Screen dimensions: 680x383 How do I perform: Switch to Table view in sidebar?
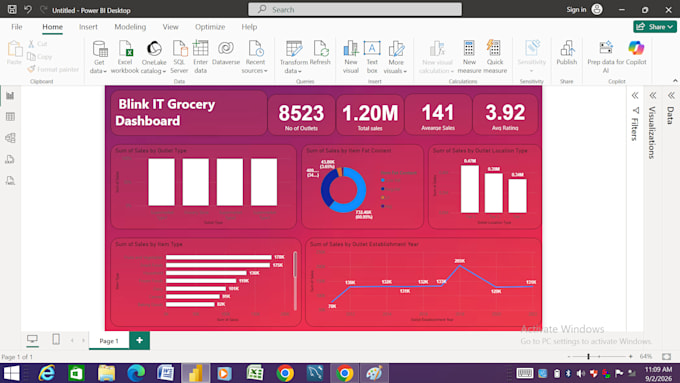click(x=10, y=117)
